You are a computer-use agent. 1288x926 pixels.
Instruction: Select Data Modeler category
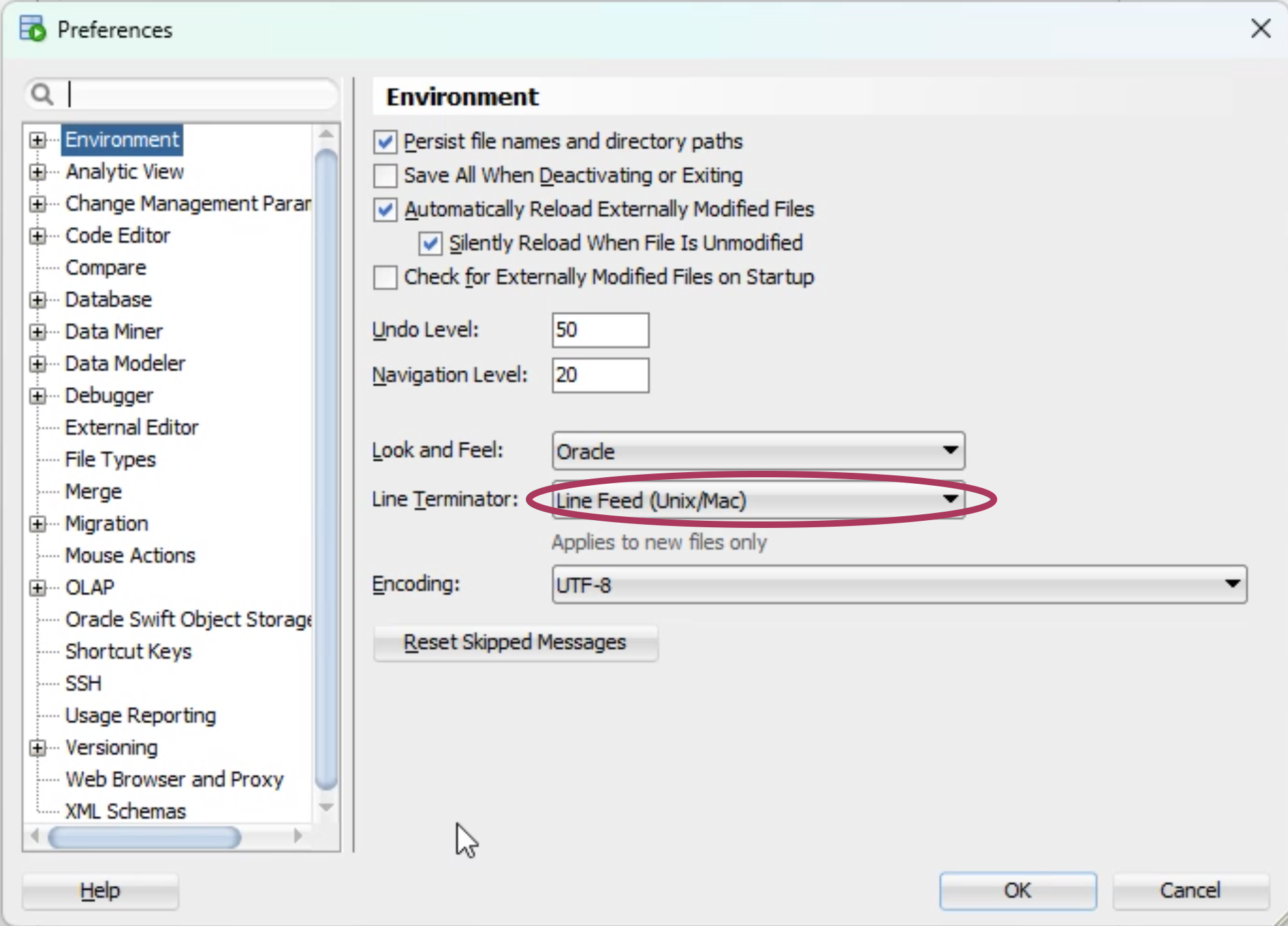(125, 364)
